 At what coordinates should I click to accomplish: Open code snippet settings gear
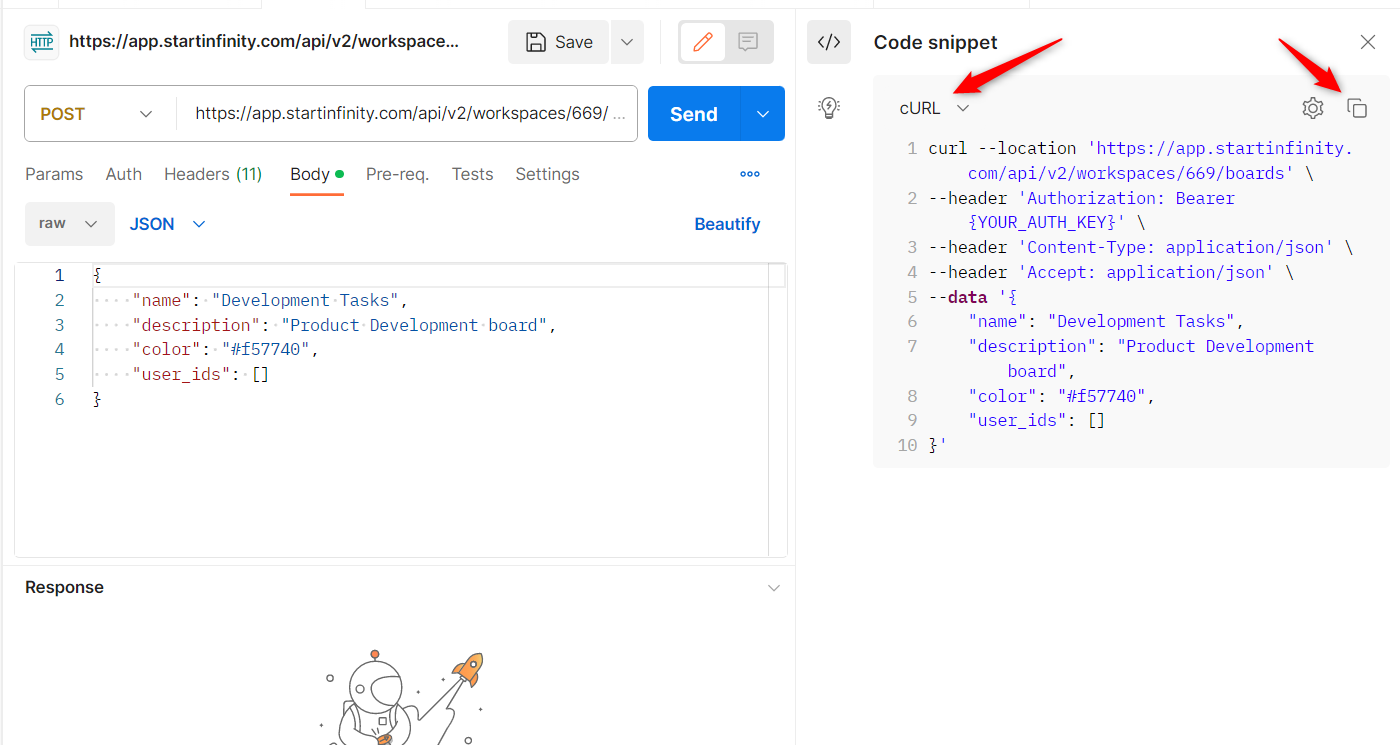coord(1313,108)
